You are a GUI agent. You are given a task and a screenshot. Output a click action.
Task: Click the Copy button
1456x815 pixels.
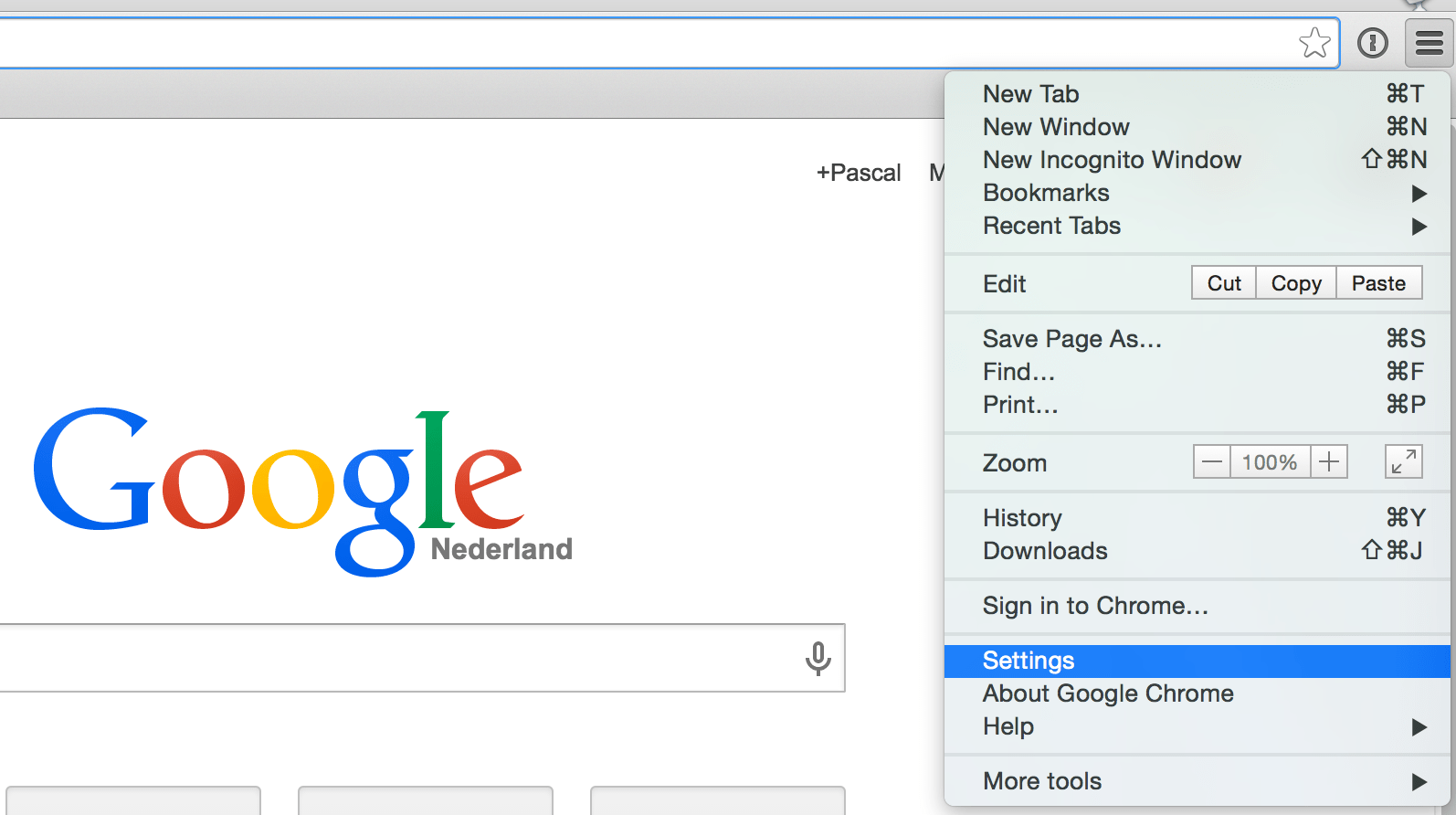click(x=1295, y=282)
